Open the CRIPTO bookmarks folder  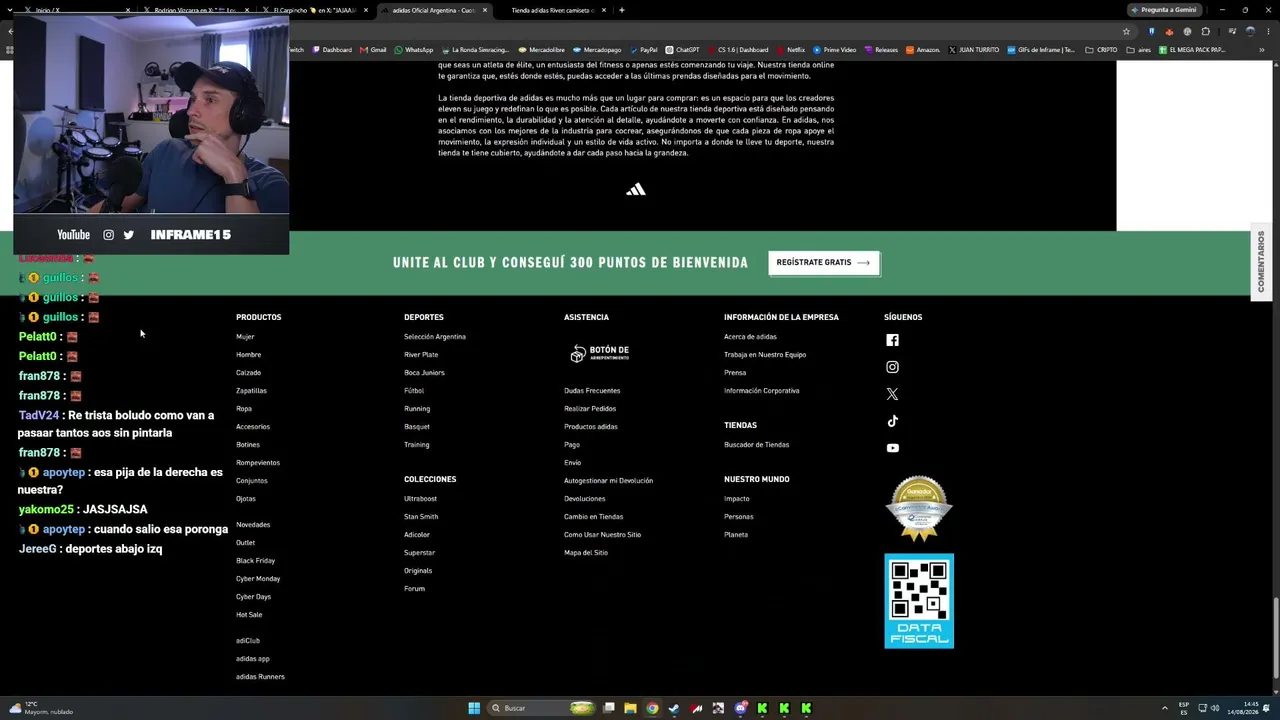1101,50
